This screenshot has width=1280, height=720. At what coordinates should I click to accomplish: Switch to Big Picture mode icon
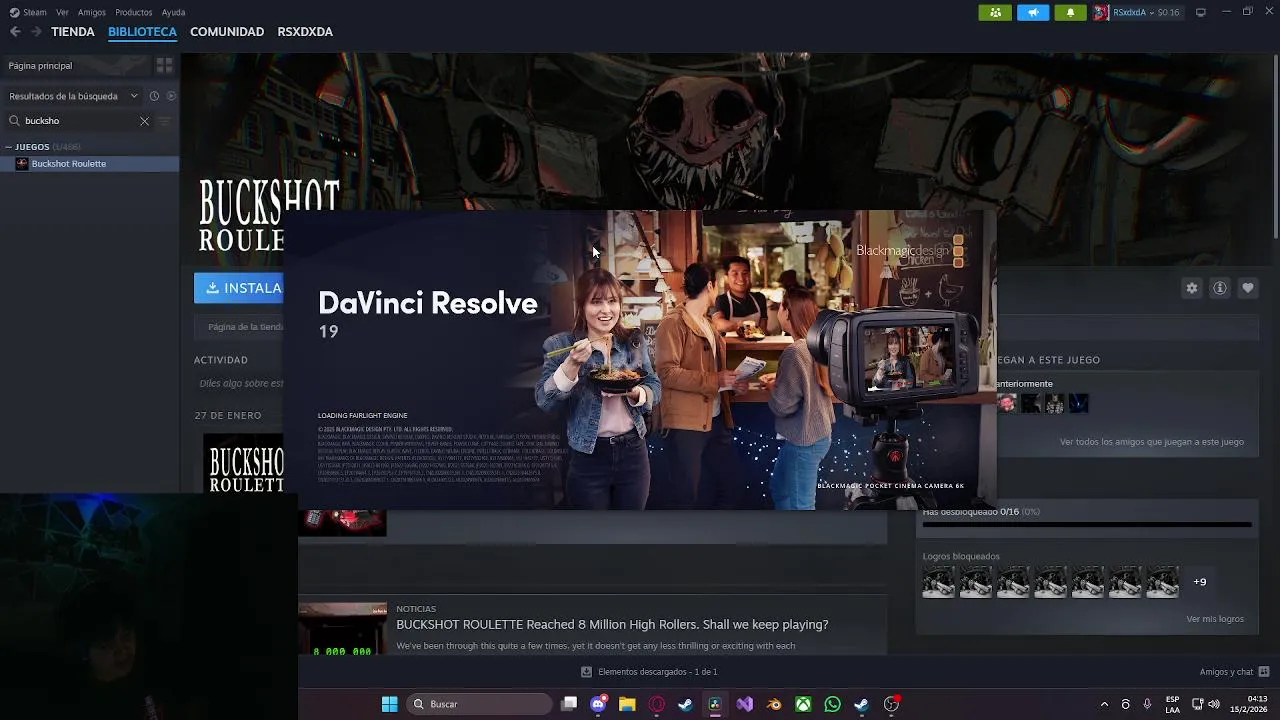click(1201, 12)
